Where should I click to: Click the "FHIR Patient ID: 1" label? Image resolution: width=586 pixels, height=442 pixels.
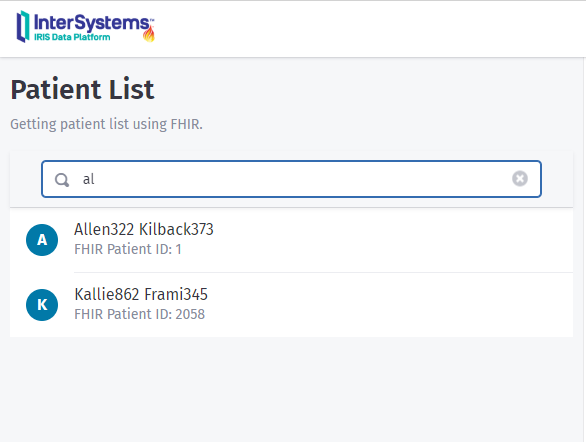(128, 249)
